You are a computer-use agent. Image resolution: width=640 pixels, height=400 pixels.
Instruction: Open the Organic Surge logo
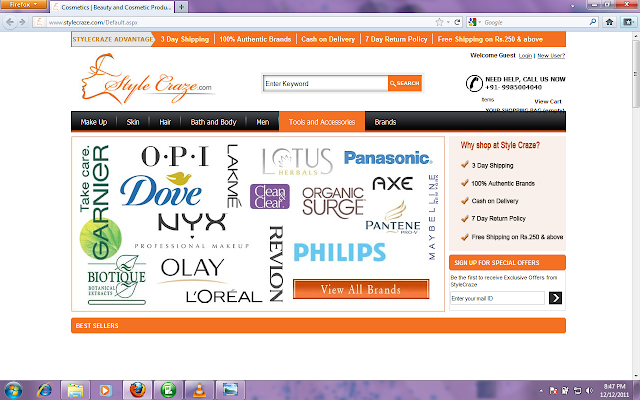pyautogui.click(x=333, y=202)
